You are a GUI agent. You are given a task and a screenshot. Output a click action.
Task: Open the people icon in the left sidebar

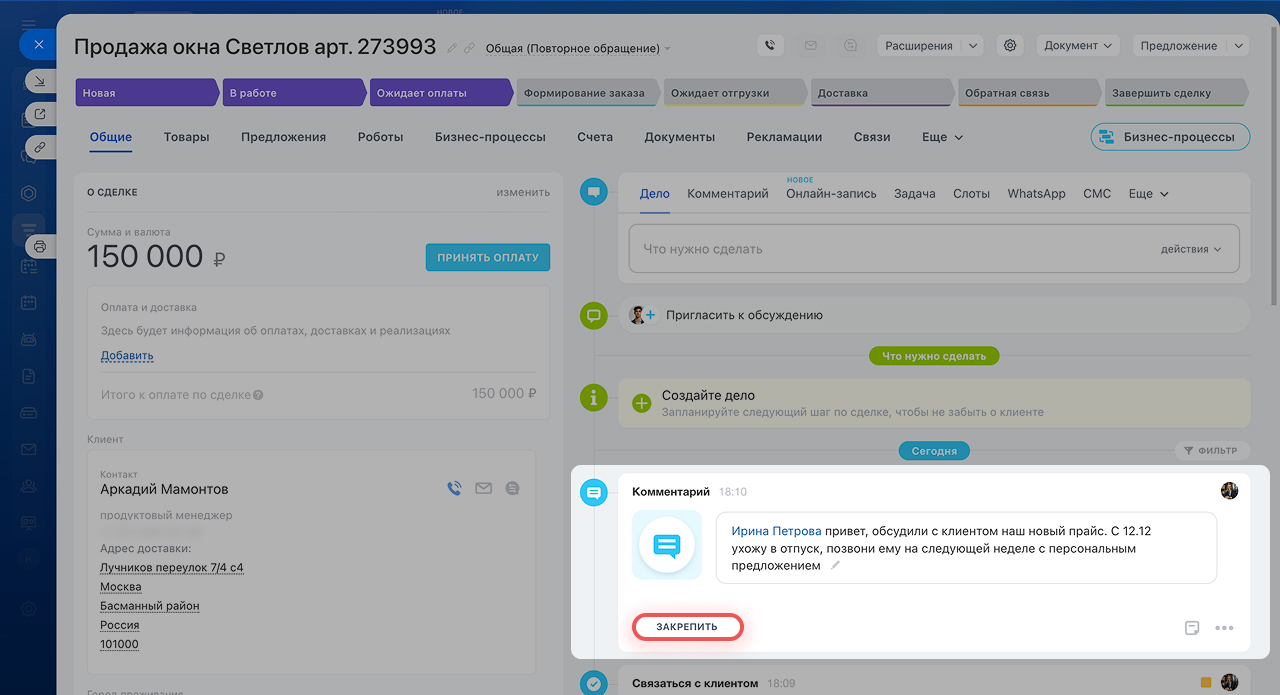click(29, 486)
